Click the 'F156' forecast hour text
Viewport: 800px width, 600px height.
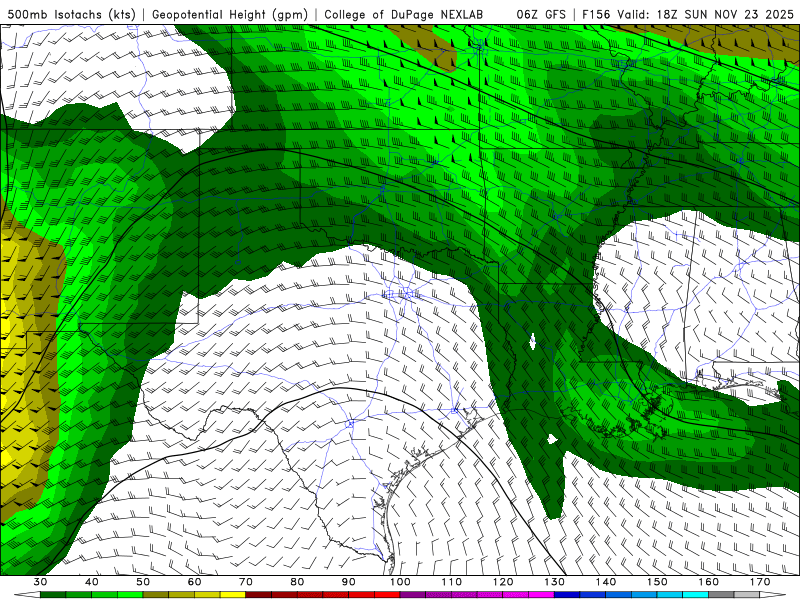click(x=596, y=14)
